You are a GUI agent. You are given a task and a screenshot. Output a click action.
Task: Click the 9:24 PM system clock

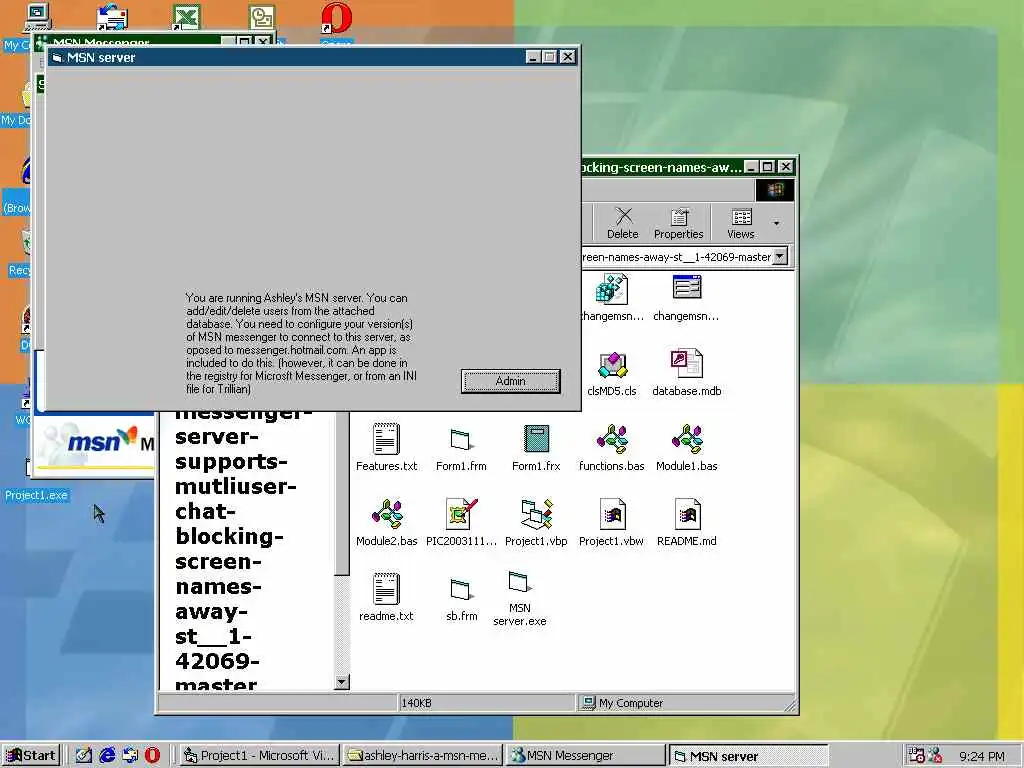coord(982,756)
